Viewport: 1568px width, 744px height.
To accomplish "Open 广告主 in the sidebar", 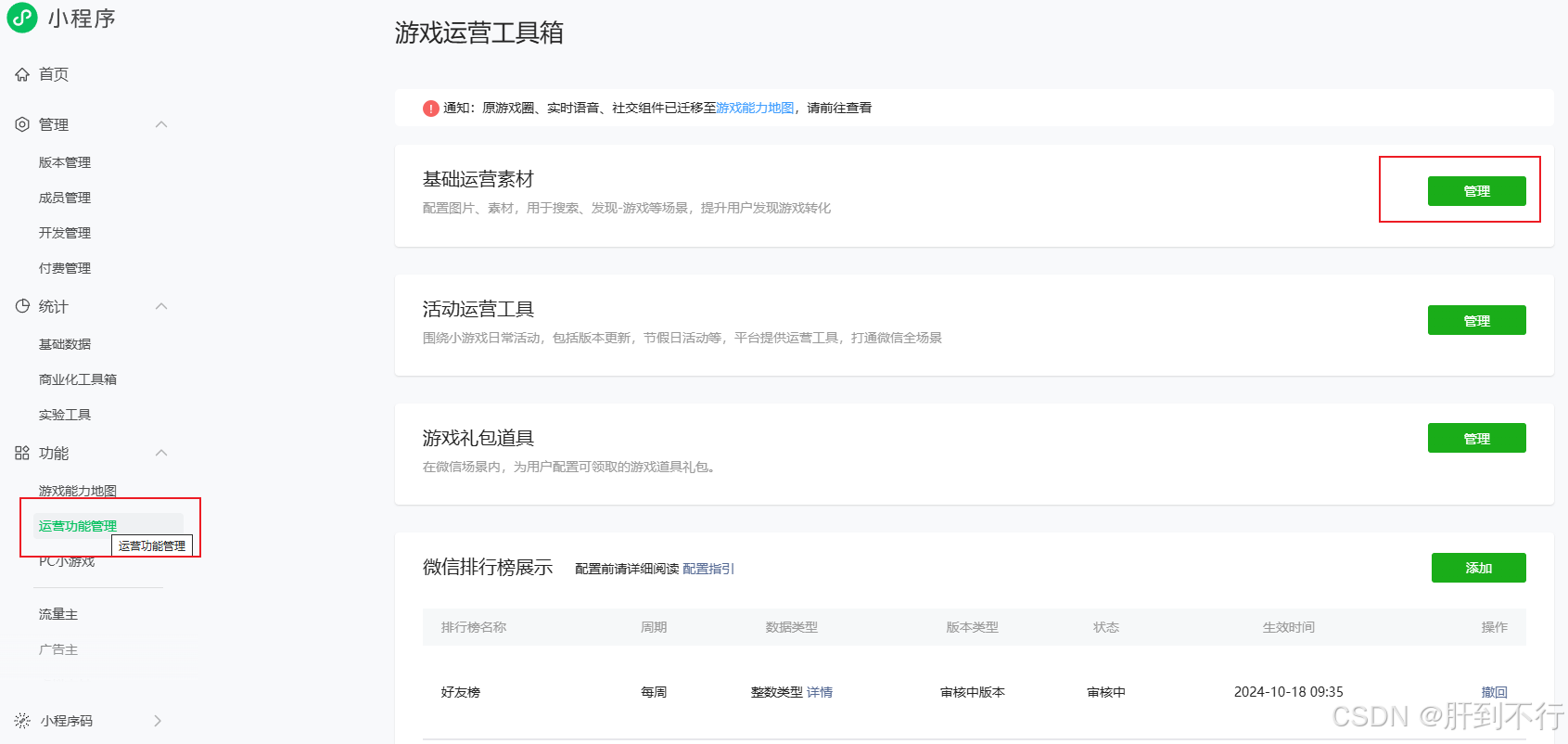I will pyautogui.click(x=58, y=649).
